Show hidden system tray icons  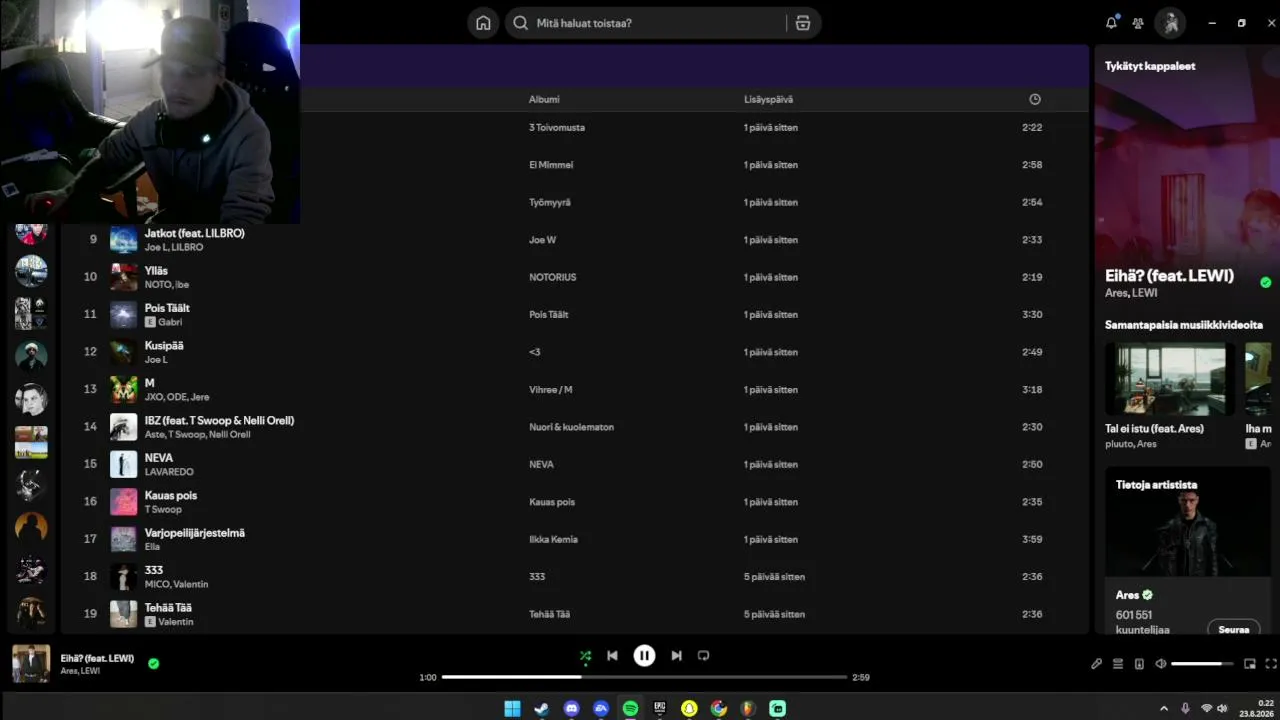[x=1163, y=708]
